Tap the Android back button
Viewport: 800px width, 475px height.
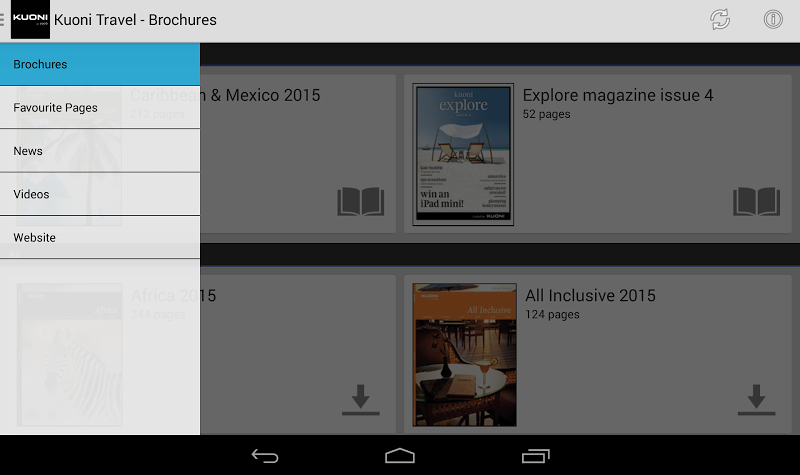(x=265, y=456)
